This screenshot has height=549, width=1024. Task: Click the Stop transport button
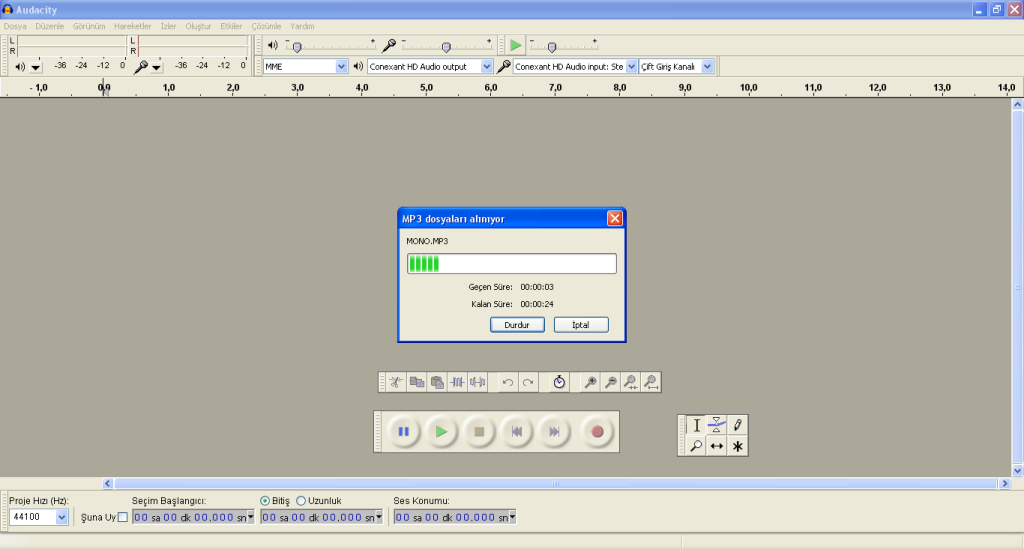point(479,431)
